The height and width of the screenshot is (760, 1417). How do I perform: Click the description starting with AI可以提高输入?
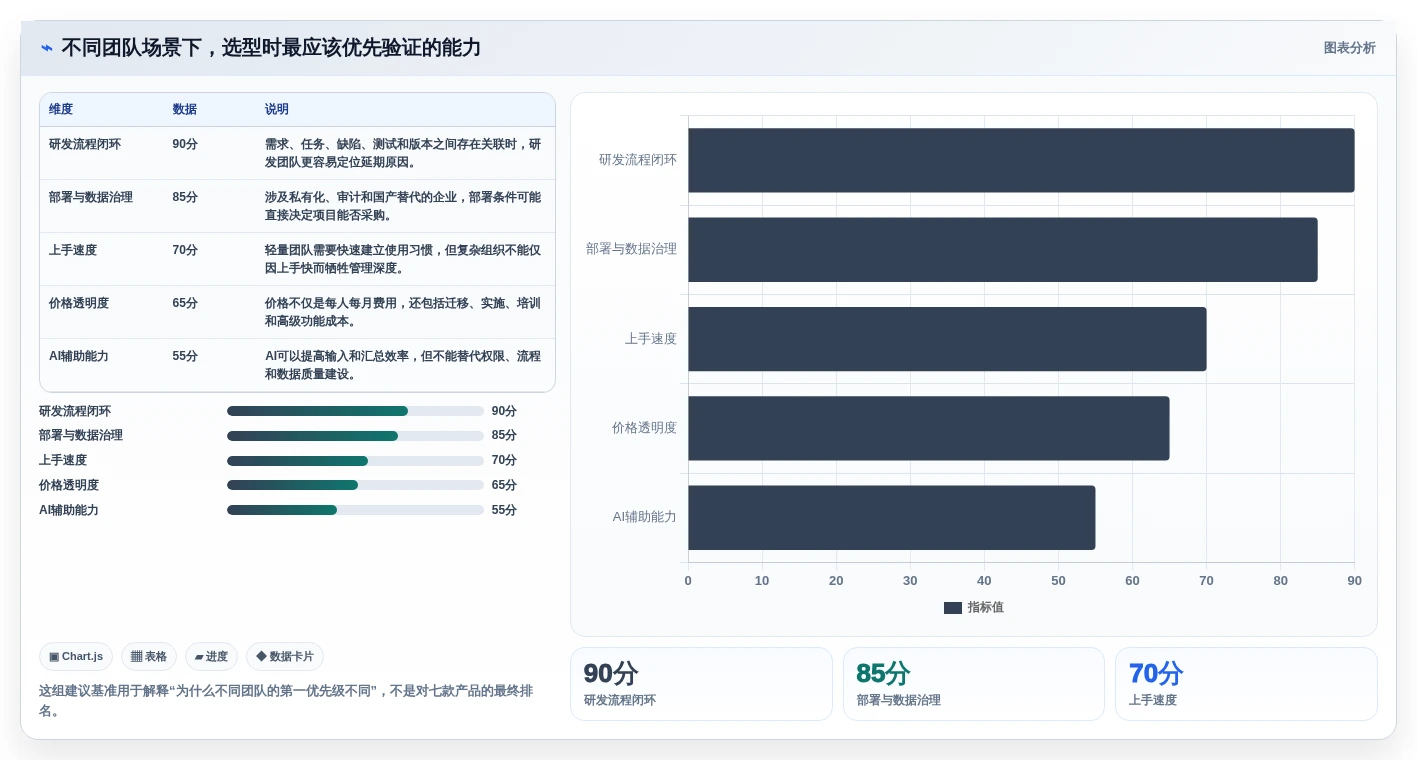(403, 365)
